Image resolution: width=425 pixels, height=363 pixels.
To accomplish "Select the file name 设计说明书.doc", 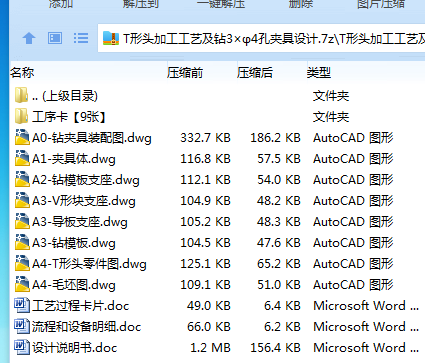I will coord(74,348).
